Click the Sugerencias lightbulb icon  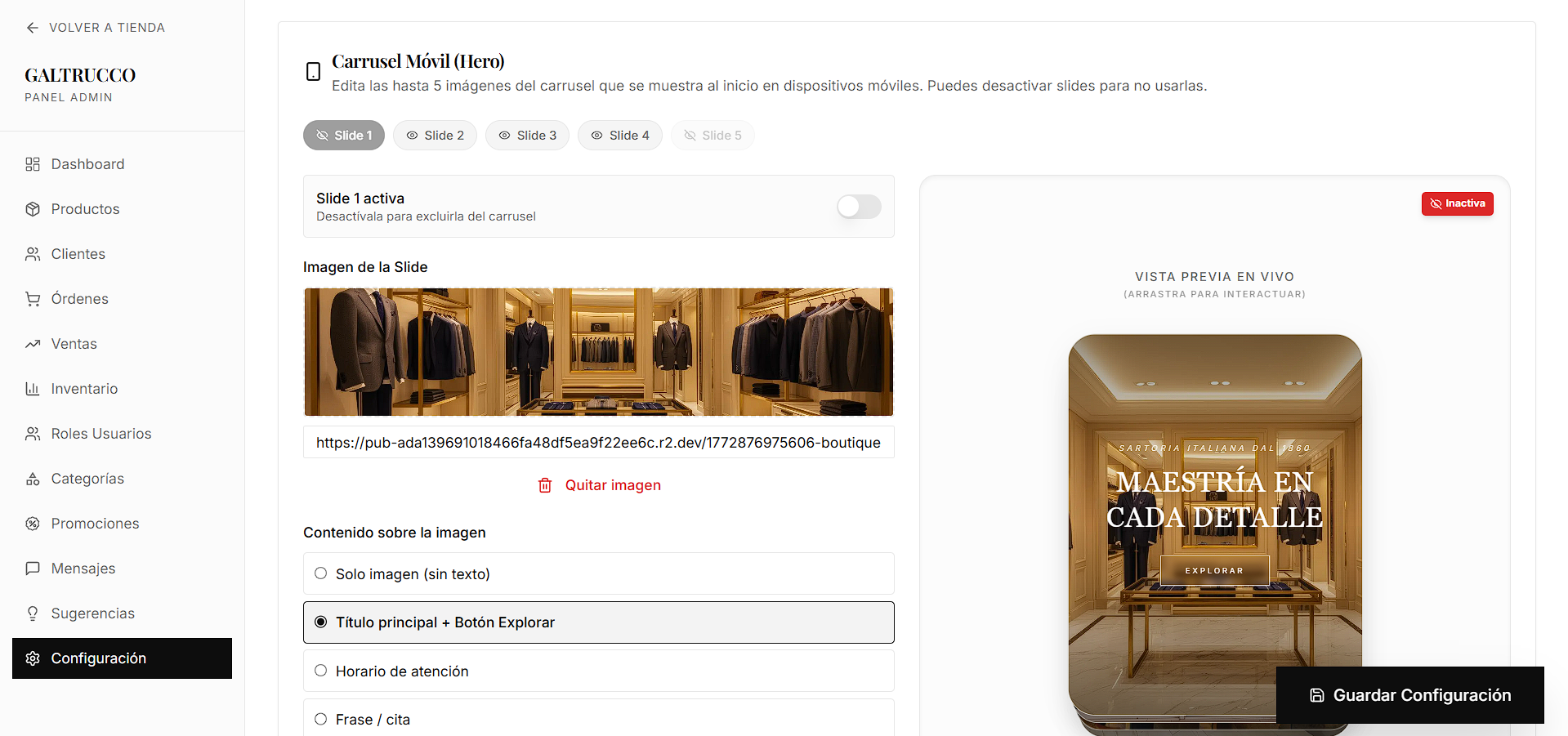tap(33, 613)
